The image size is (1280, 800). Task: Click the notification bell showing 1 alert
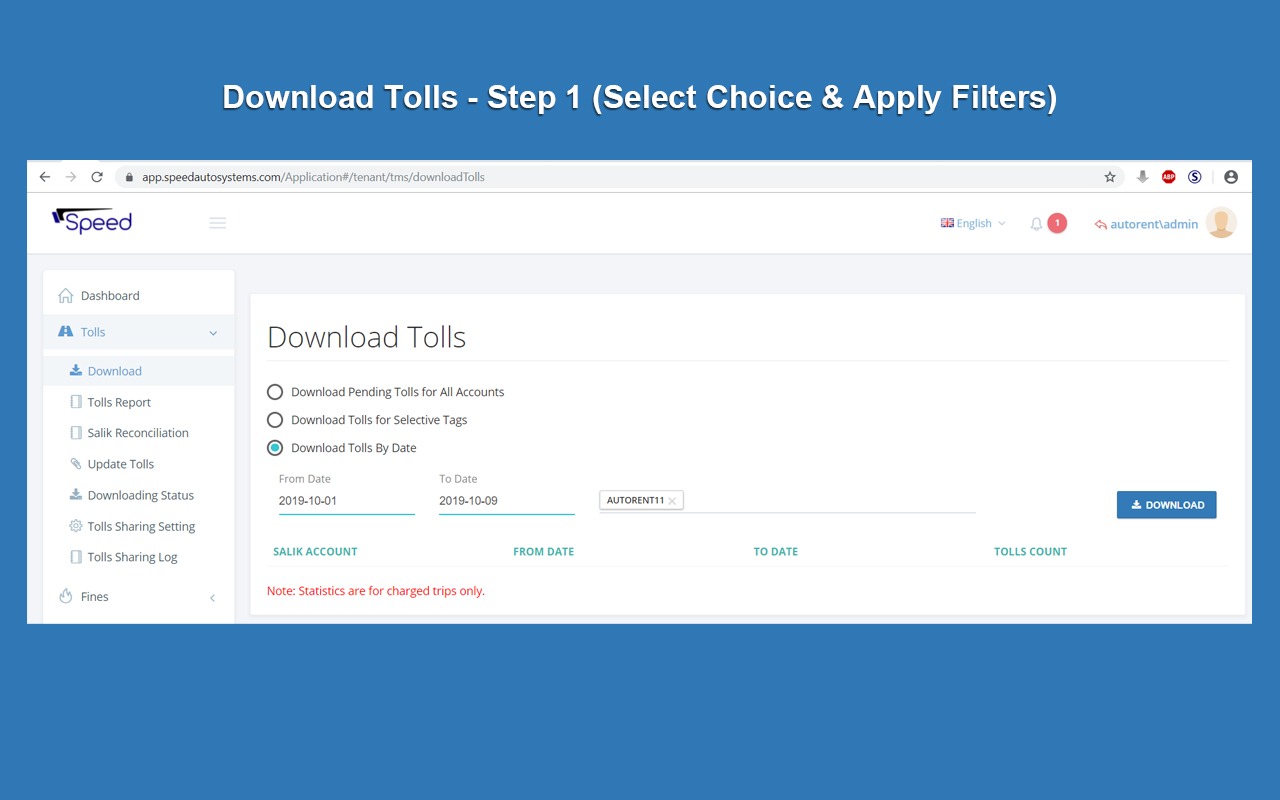1036,223
